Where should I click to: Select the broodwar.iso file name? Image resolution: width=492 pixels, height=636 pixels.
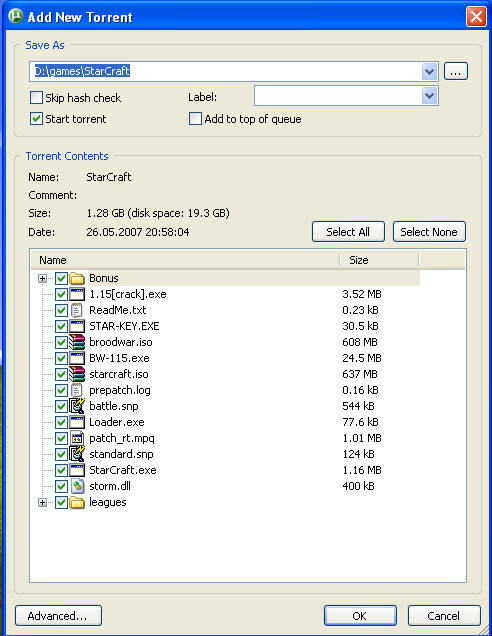coord(120,342)
